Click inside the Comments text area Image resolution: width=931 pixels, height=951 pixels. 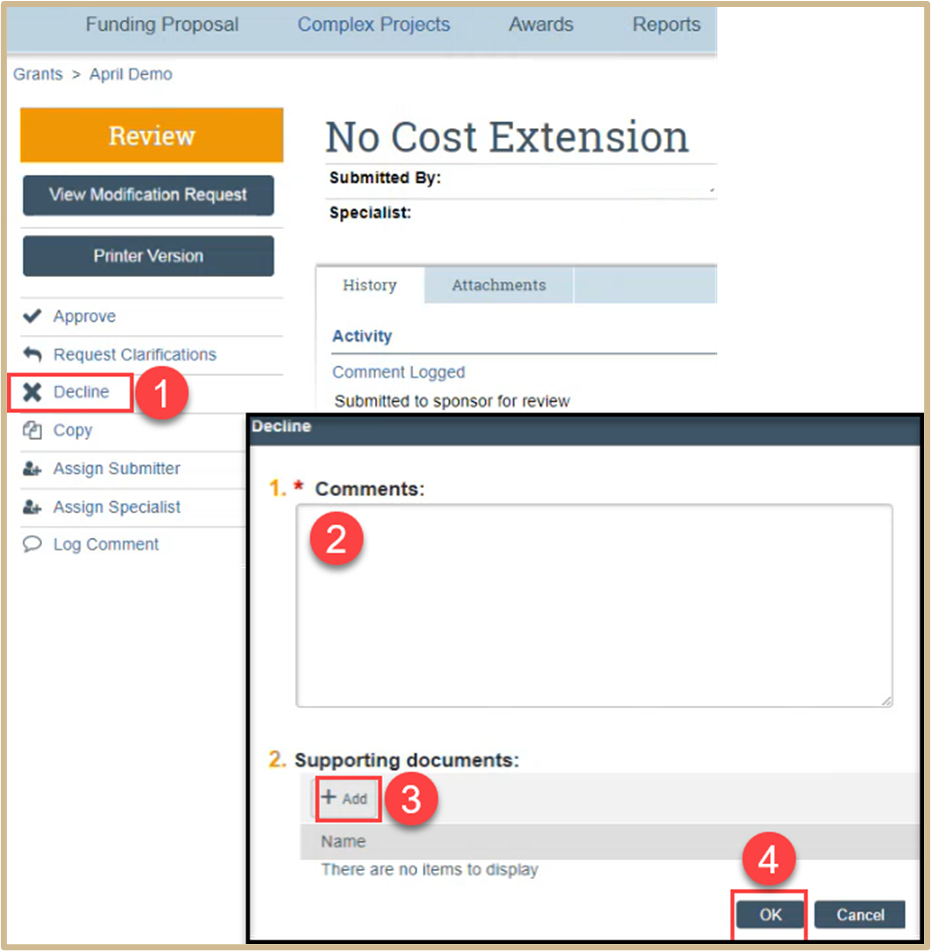pyautogui.click(x=594, y=605)
